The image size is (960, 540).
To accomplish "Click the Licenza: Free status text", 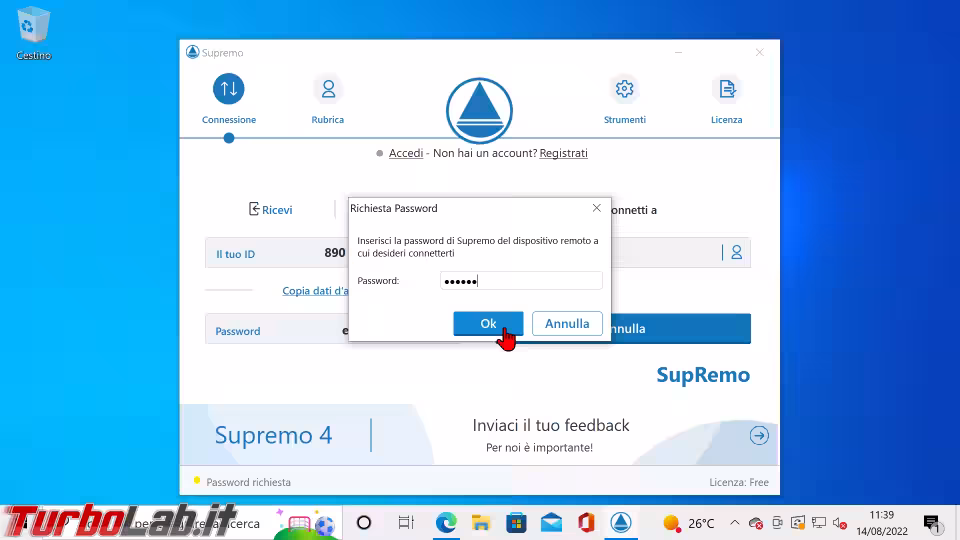I will pyautogui.click(x=739, y=482).
